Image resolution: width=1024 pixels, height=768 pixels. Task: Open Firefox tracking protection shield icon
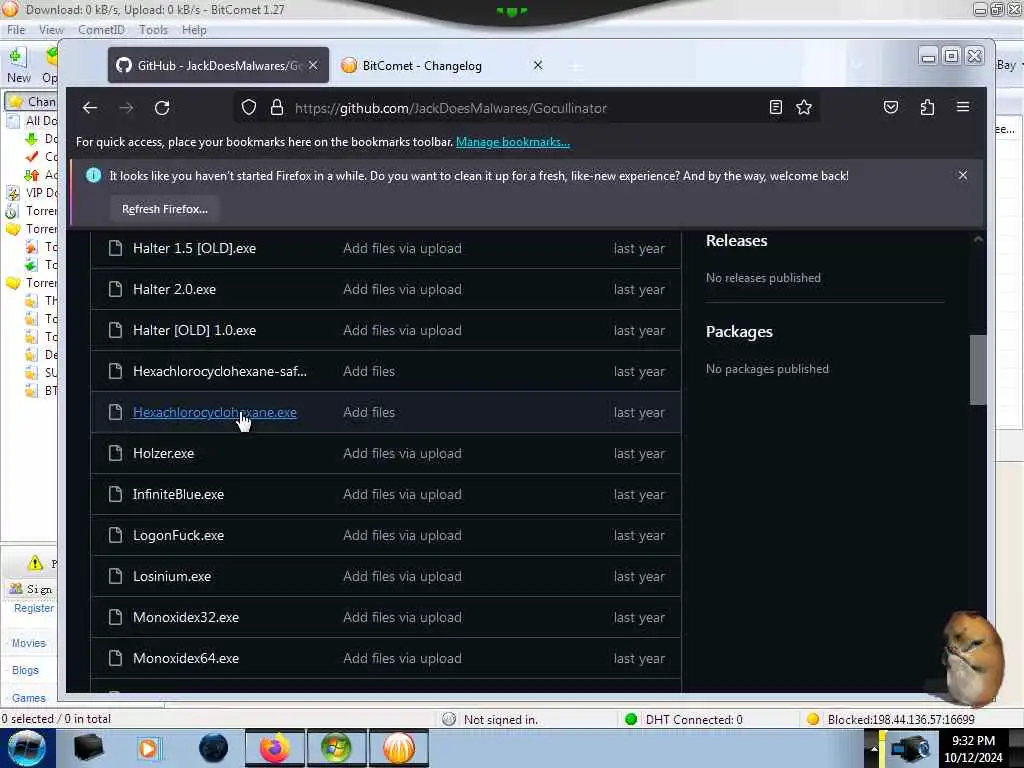pos(249,108)
